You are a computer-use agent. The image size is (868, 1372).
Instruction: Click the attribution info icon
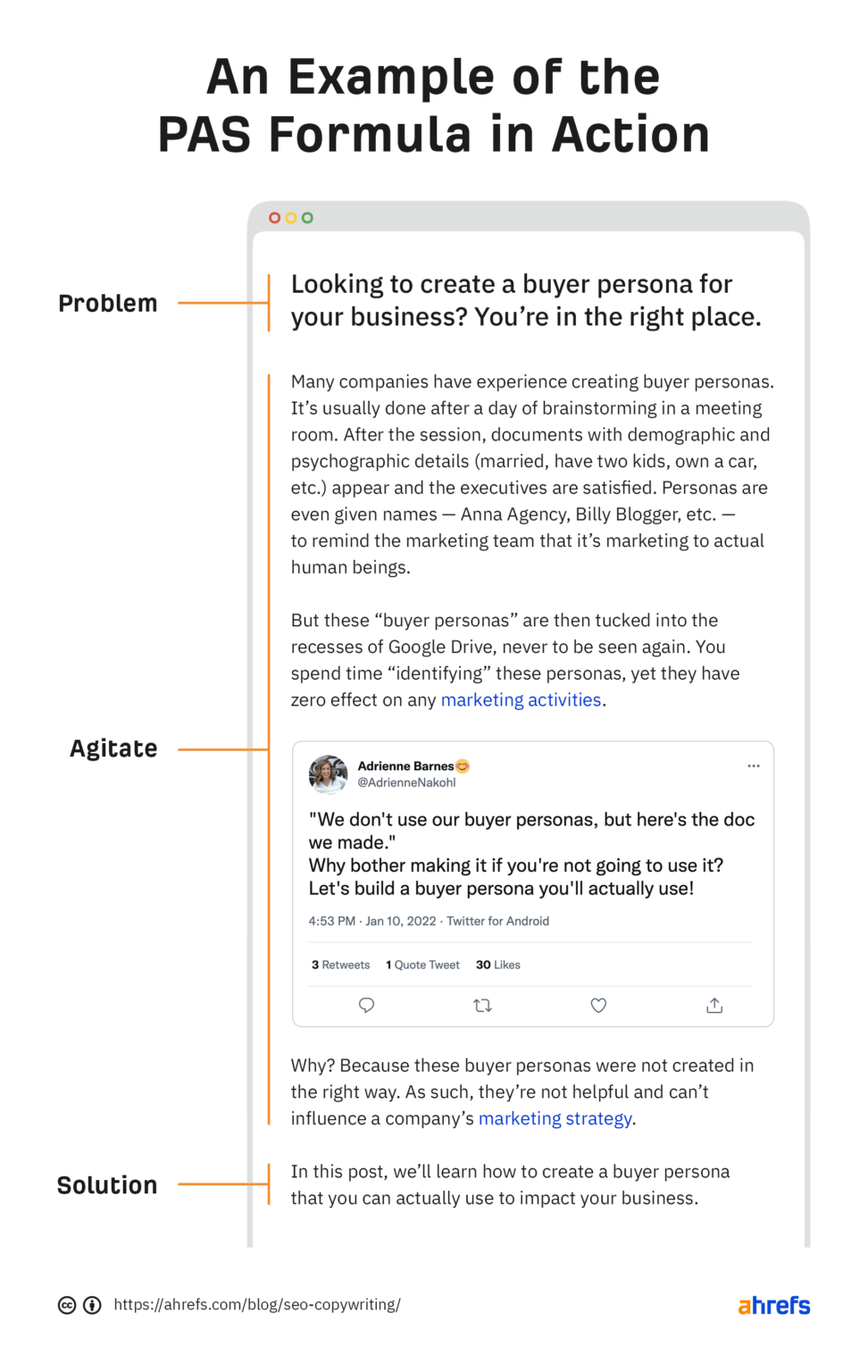tap(91, 1304)
